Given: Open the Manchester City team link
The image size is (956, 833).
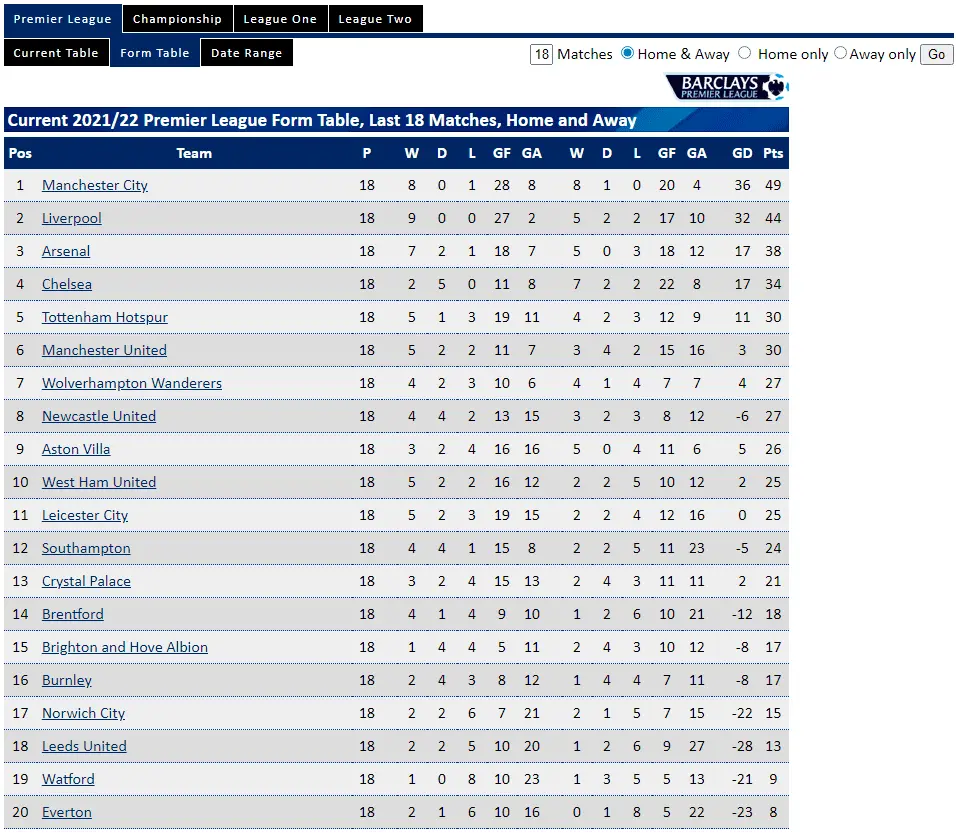Looking at the screenshot, I should click(95, 185).
